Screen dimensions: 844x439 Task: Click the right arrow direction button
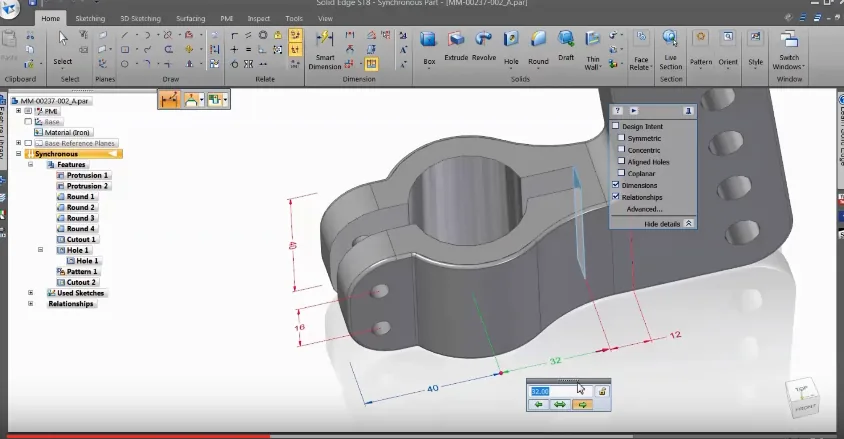[582, 405]
